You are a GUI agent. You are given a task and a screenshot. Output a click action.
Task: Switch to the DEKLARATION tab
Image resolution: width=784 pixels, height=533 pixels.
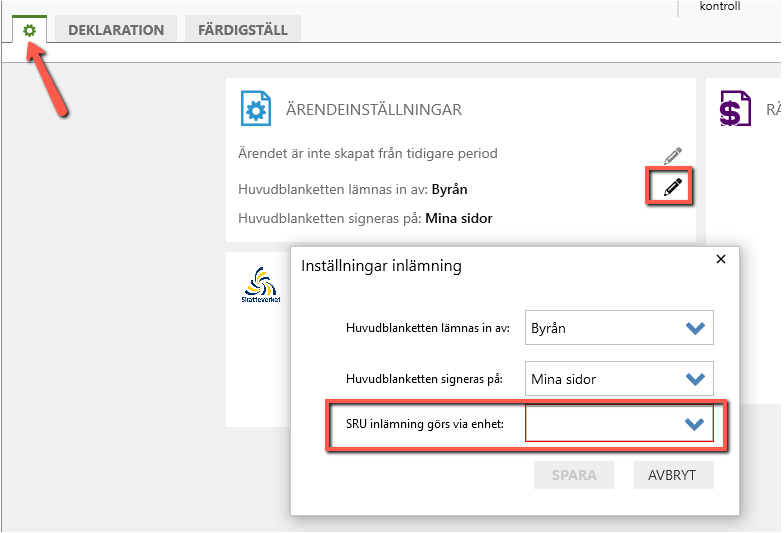coord(116,30)
